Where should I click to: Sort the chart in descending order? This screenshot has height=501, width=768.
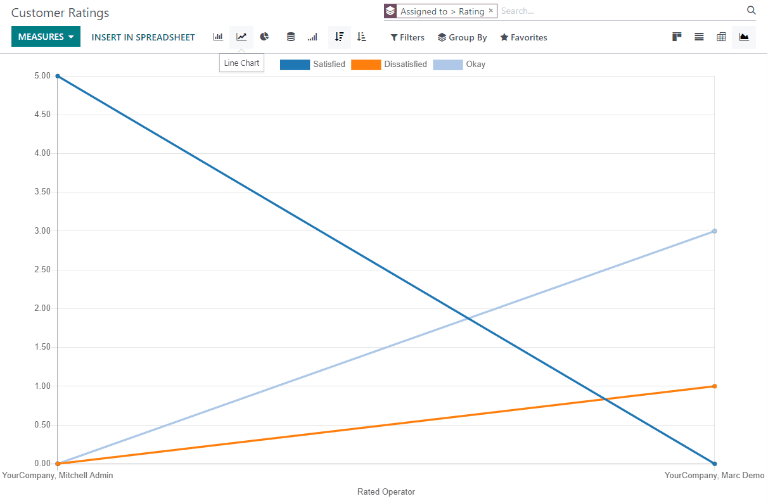click(x=339, y=37)
